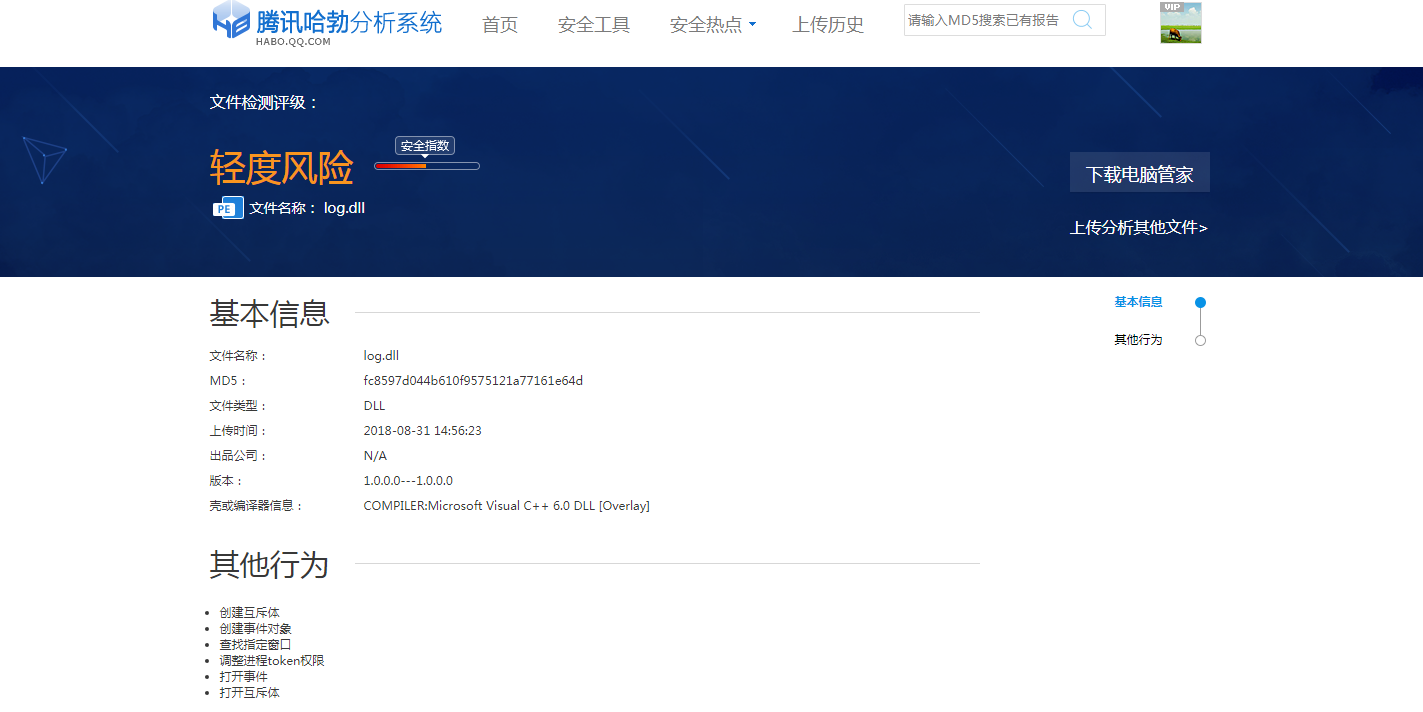Click the 创建事件对象 behavior item
Image resolution: width=1423 pixels, height=712 pixels.
coord(256,629)
